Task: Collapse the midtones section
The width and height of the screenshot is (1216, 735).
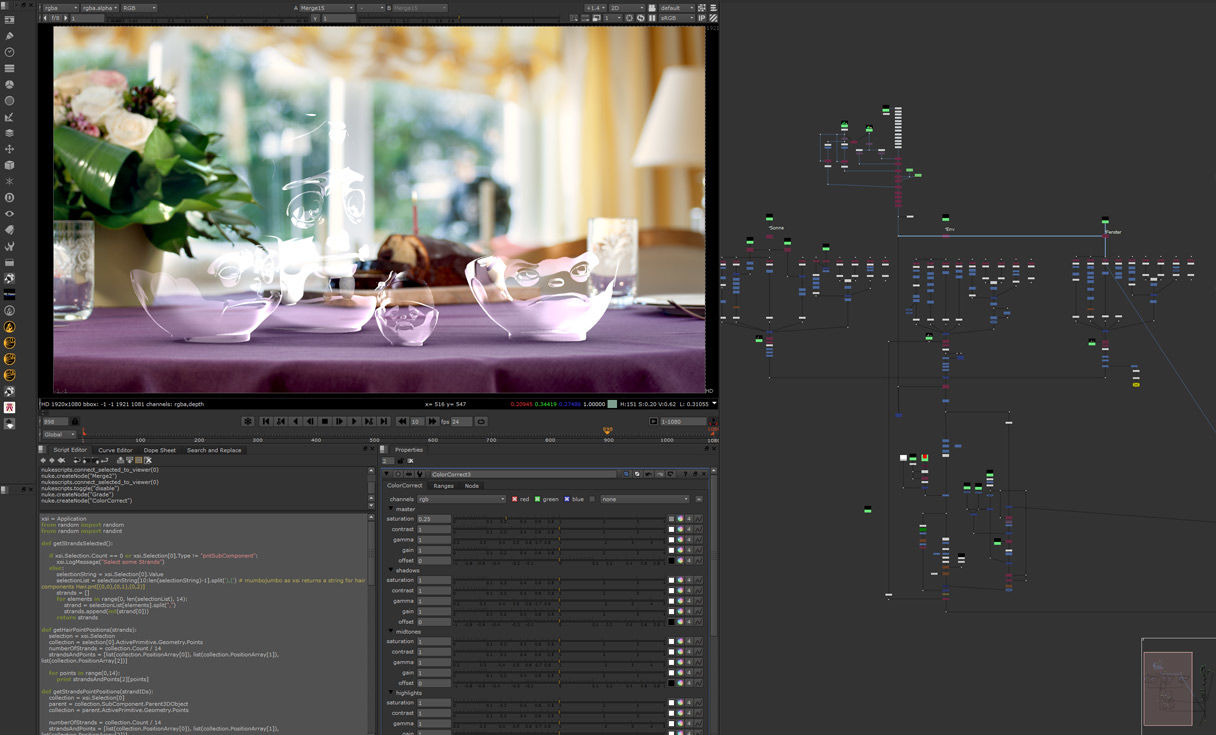Action: 391,631
